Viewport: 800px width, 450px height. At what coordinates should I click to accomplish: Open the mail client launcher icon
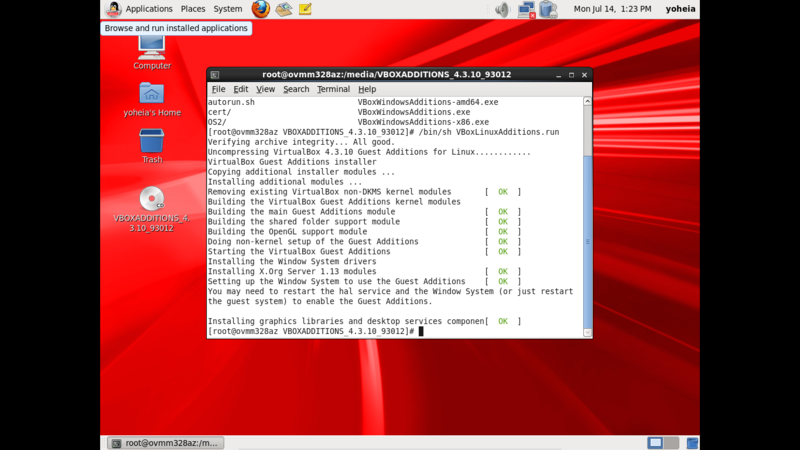[x=284, y=9]
